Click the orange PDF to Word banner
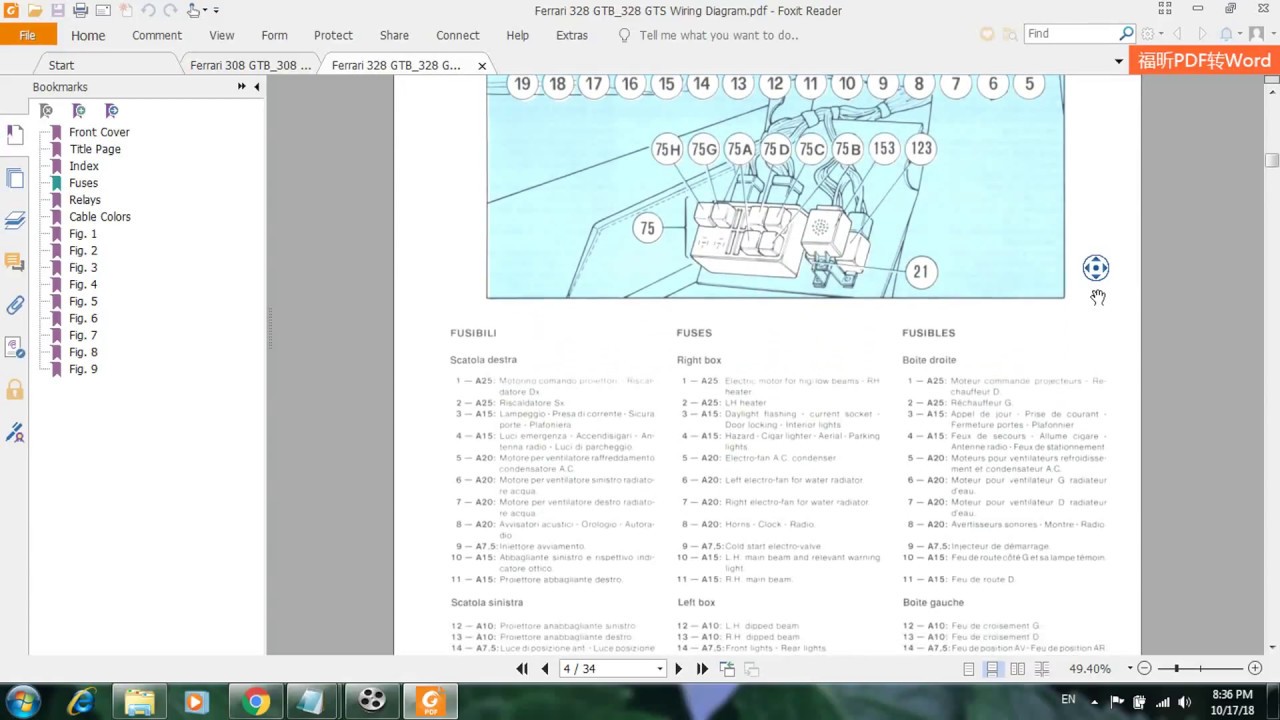The image size is (1280, 720). point(1204,60)
